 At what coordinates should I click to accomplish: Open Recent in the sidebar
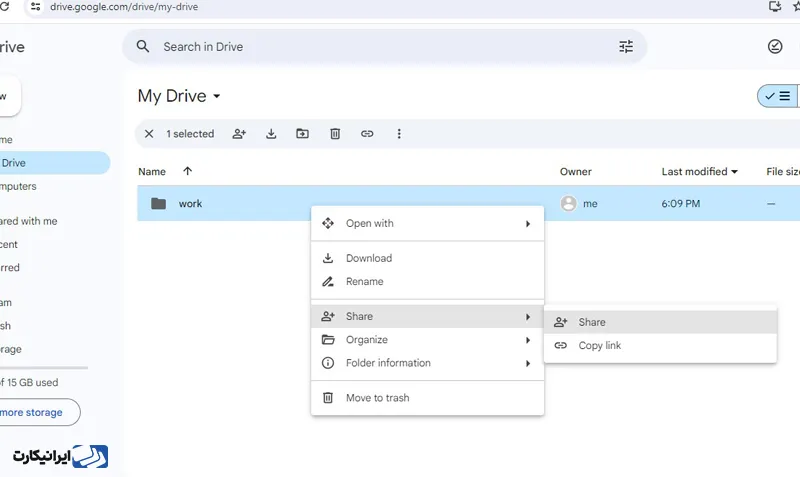[x=9, y=244]
